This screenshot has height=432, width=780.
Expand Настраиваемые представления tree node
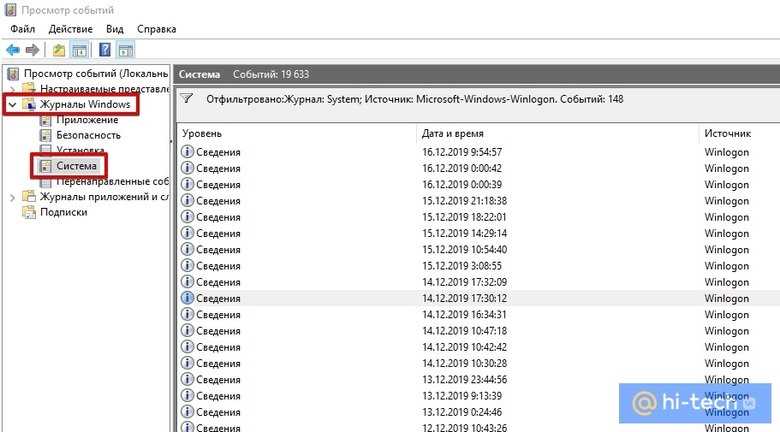click(12, 89)
